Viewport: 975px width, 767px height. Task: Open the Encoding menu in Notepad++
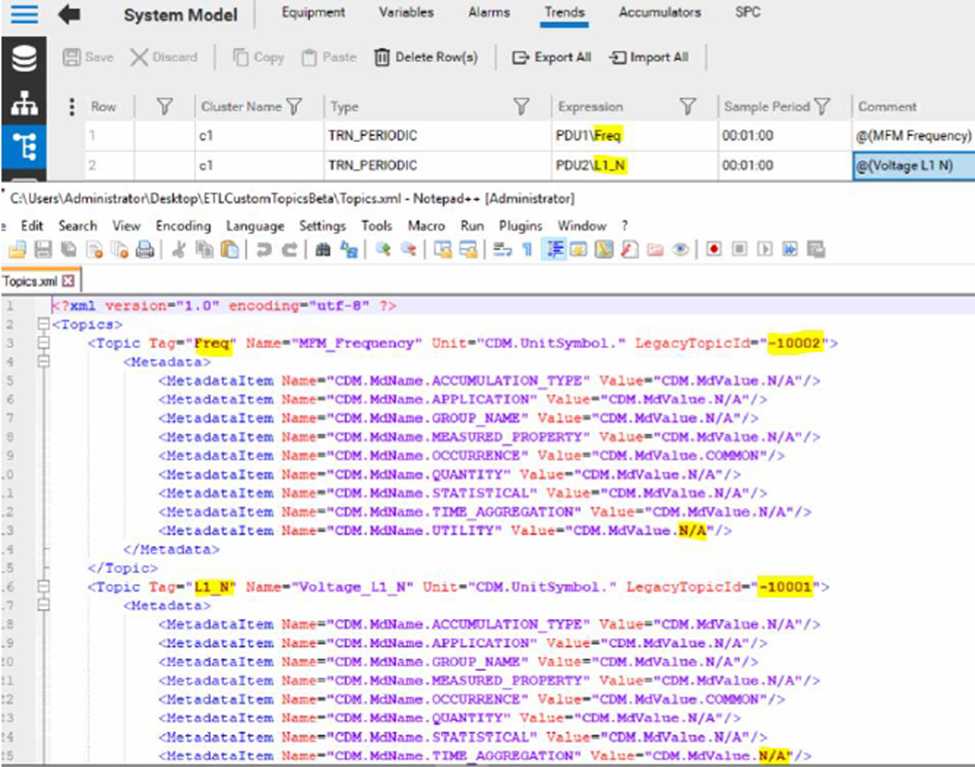183,226
